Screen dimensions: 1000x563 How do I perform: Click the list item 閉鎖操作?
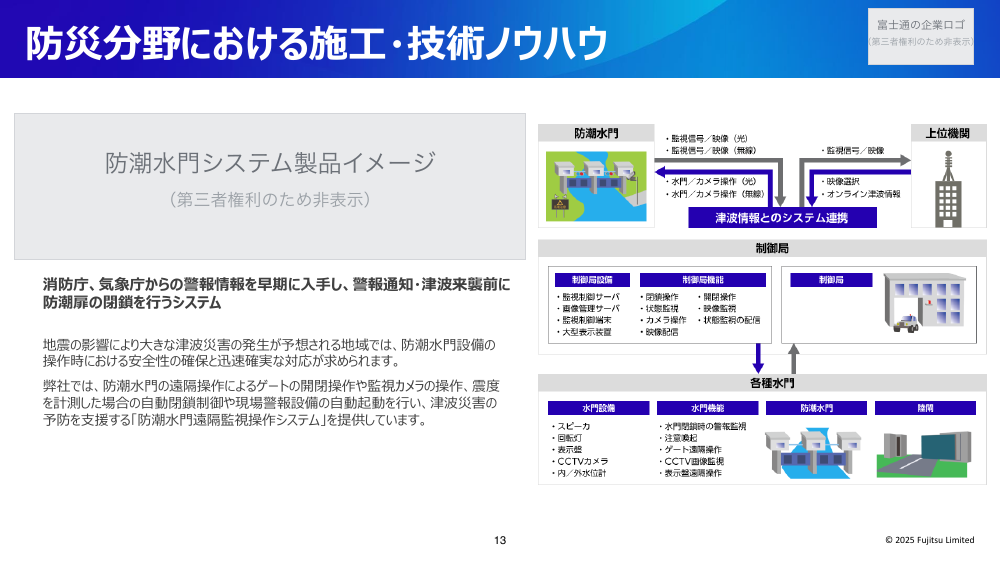coord(659,297)
